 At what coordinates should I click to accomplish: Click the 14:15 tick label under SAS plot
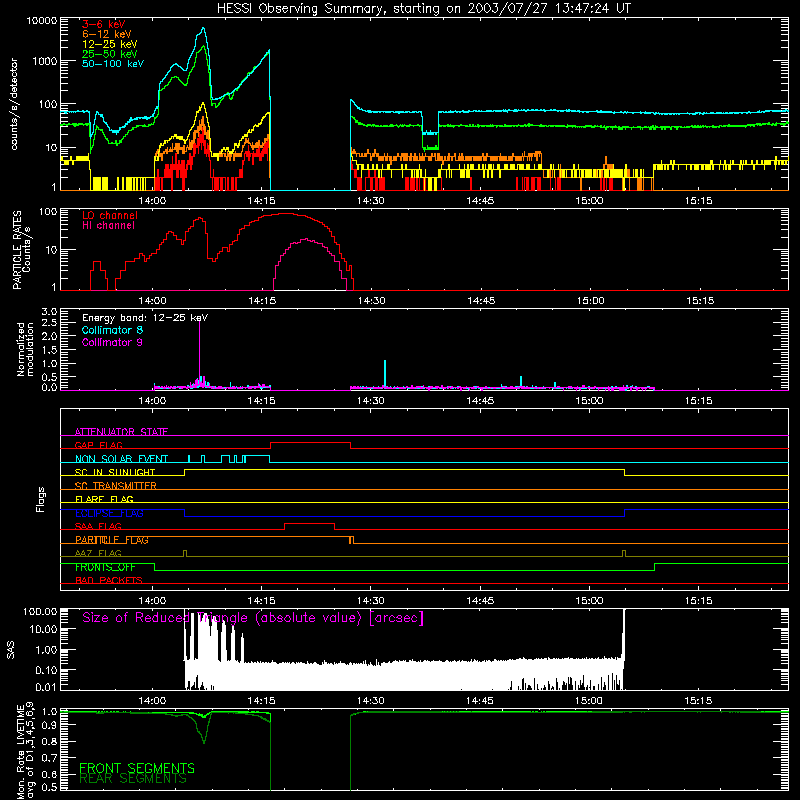point(261,701)
